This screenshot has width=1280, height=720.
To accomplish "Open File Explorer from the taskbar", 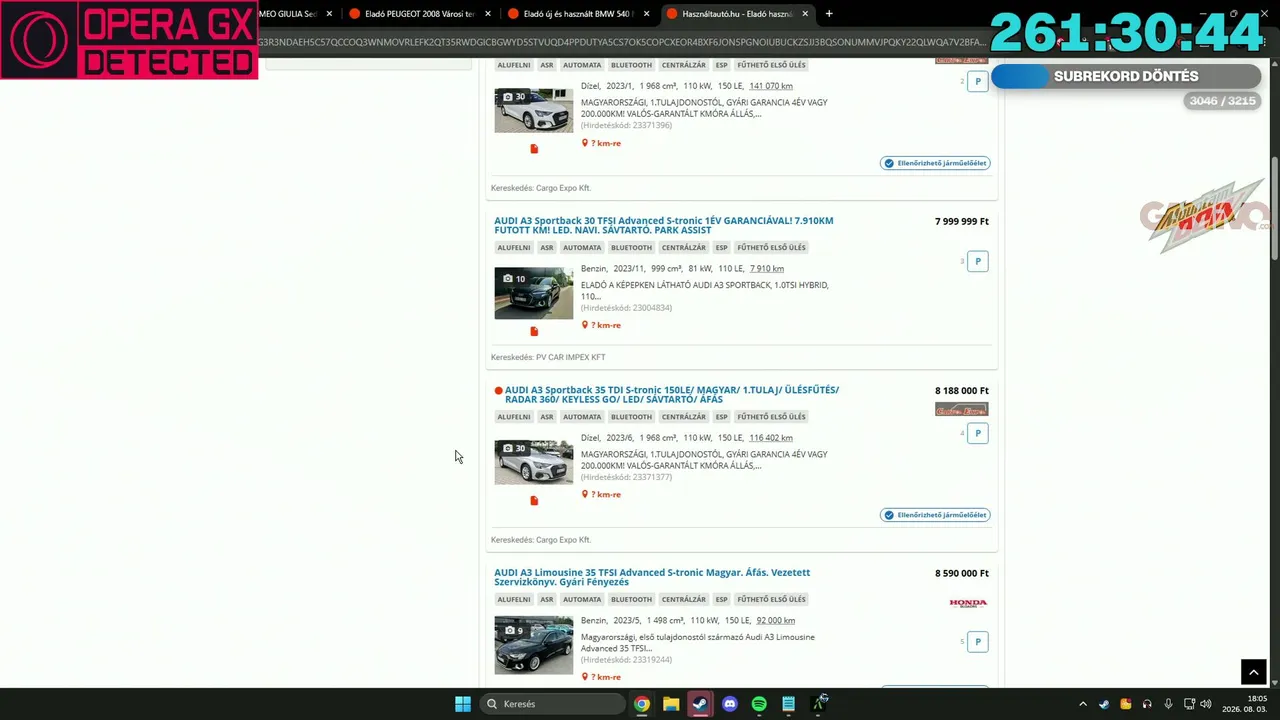I will coord(671,704).
